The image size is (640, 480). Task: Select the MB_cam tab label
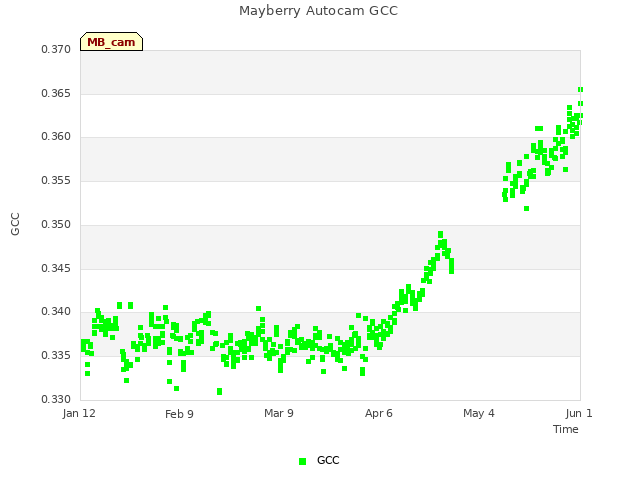(x=111, y=42)
